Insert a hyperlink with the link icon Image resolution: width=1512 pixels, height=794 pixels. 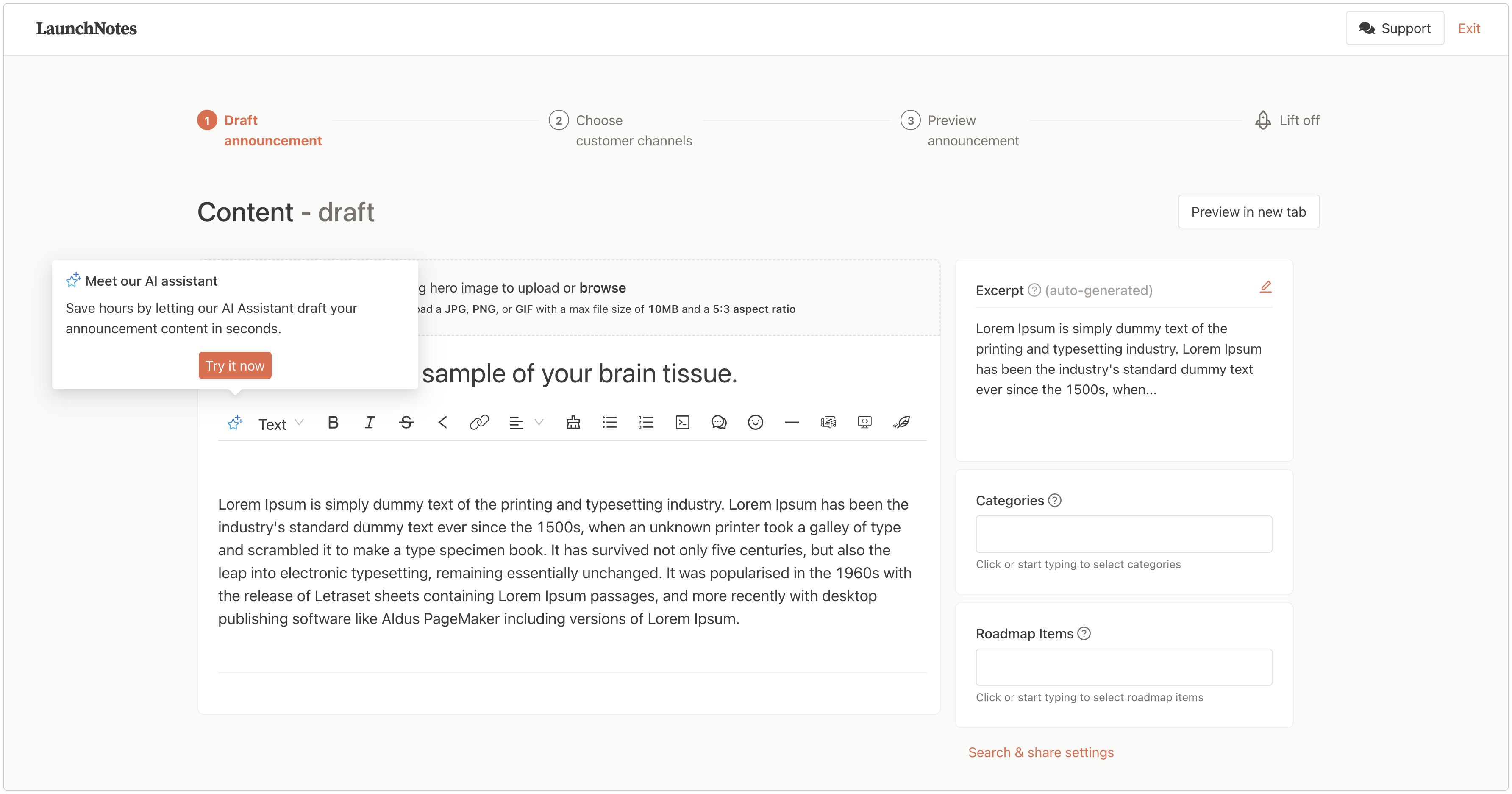point(479,422)
